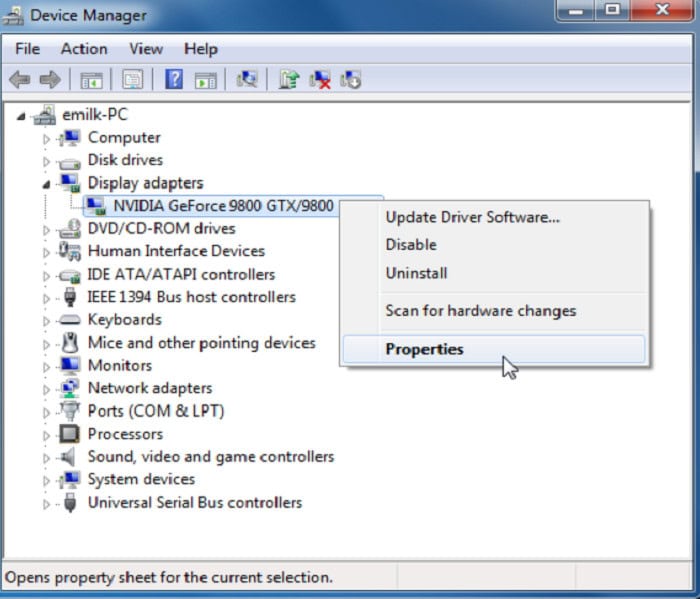700x599 pixels.
Task: Click the System devices category icon
Action: (70, 479)
